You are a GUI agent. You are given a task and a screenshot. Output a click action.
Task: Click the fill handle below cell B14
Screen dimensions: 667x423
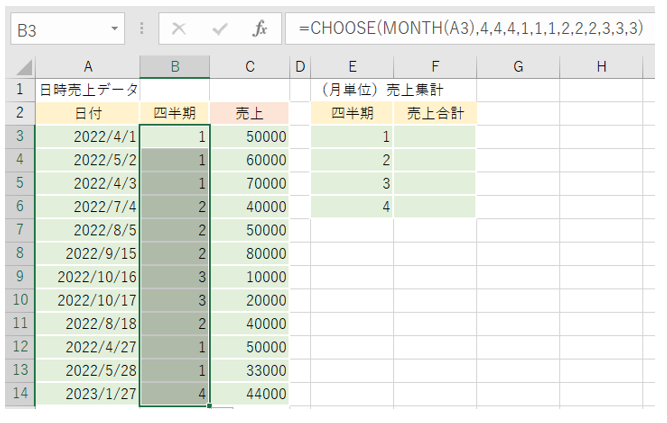210,405
